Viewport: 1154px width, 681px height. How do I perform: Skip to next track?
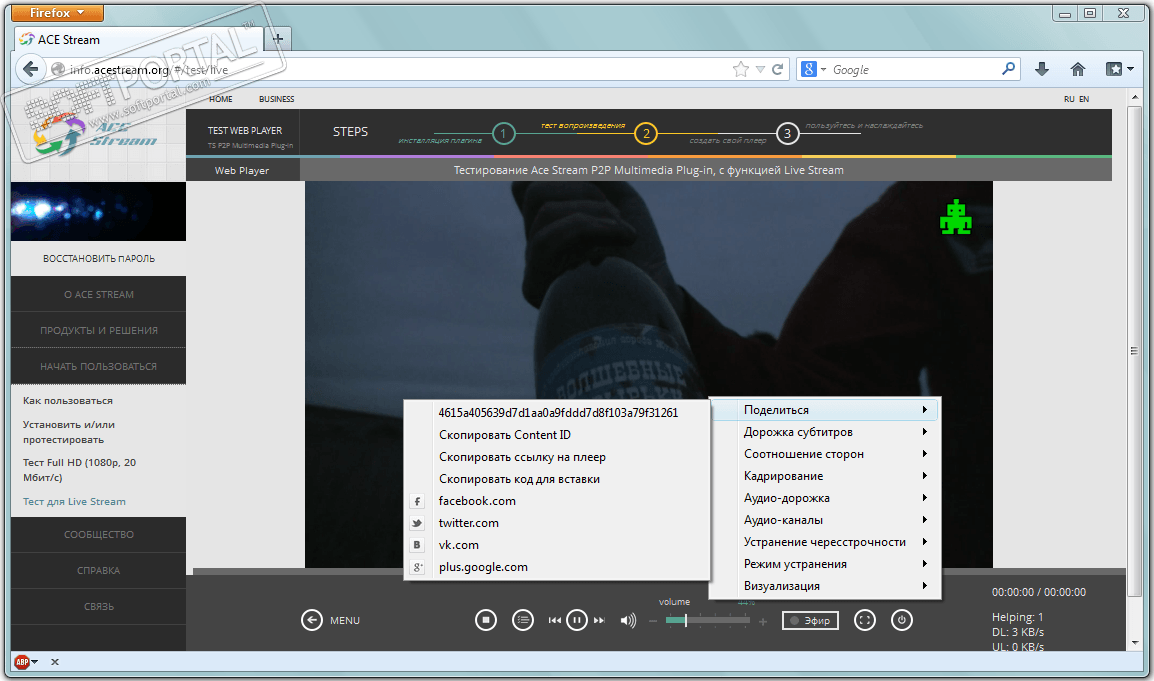click(599, 621)
